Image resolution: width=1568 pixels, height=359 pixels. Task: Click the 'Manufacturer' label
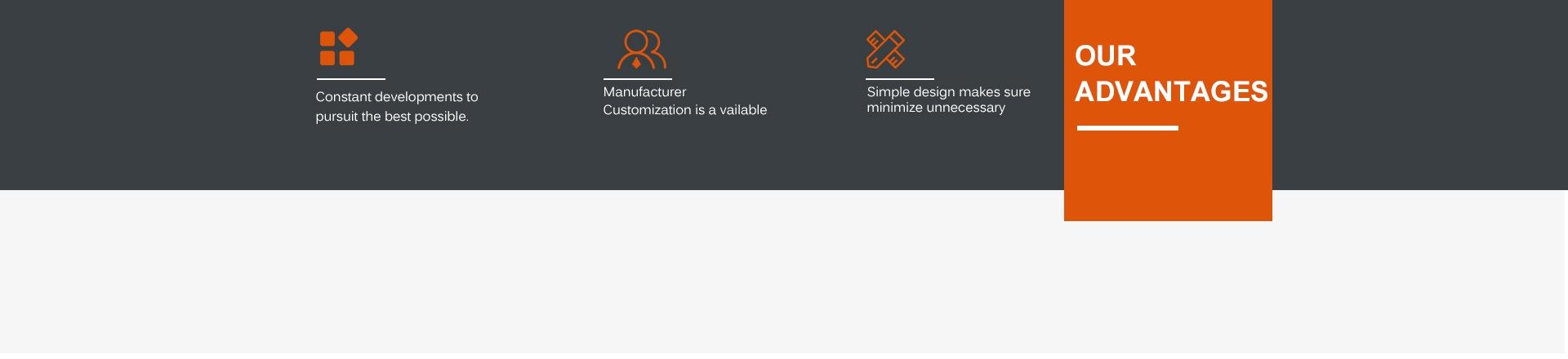coord(644,92)
